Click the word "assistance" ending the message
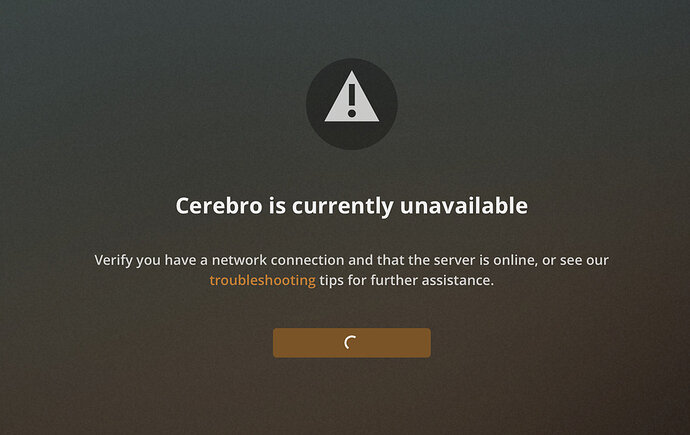 click(458, 280)
